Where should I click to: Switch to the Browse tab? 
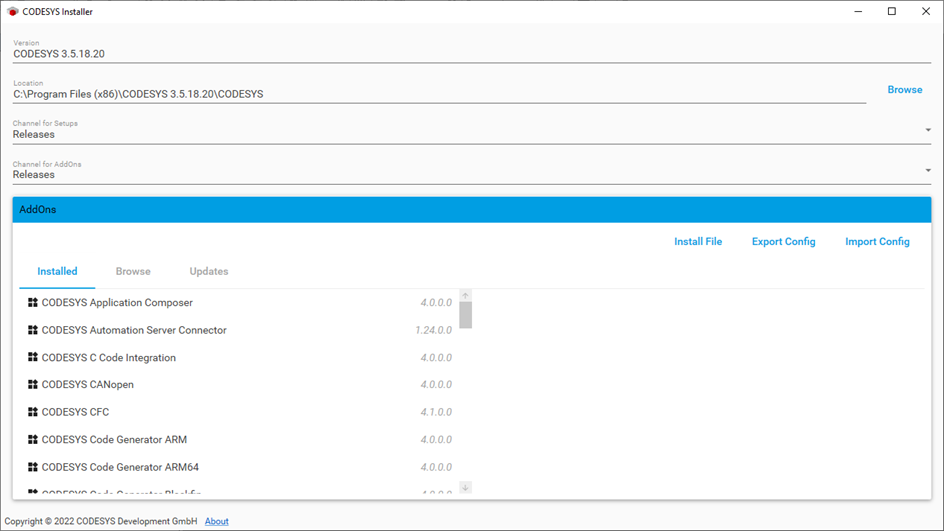pyautogui.click(x=133, y=272)
